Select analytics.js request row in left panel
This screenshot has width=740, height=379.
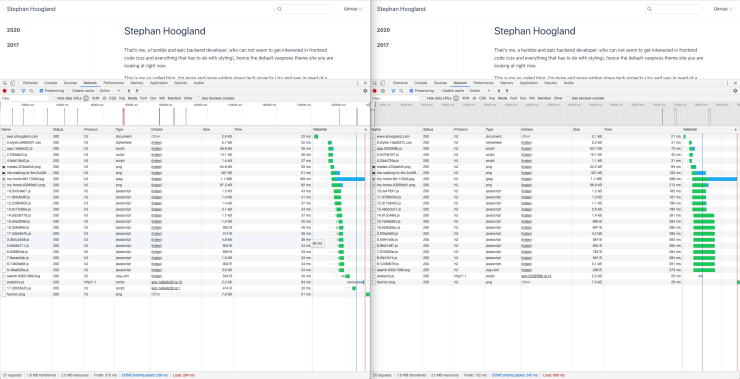tap(185, 282)
